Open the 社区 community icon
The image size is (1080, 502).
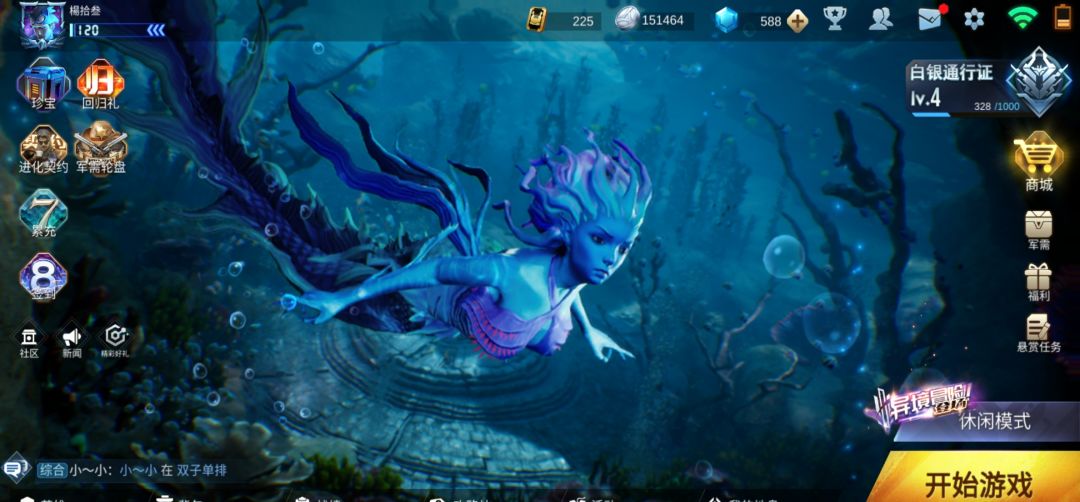click(x=30, y=342)
